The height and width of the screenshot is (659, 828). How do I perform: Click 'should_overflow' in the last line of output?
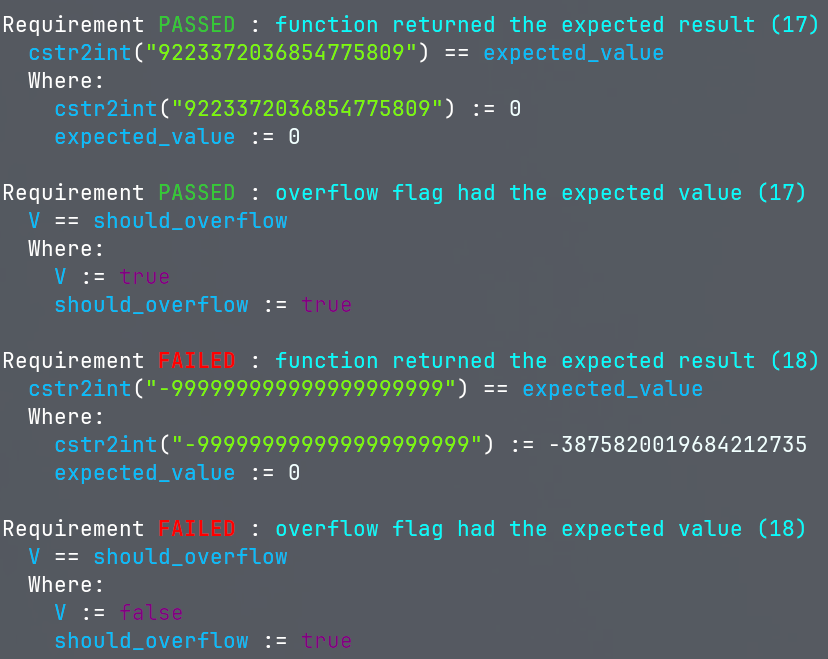(x=151, y=640)
